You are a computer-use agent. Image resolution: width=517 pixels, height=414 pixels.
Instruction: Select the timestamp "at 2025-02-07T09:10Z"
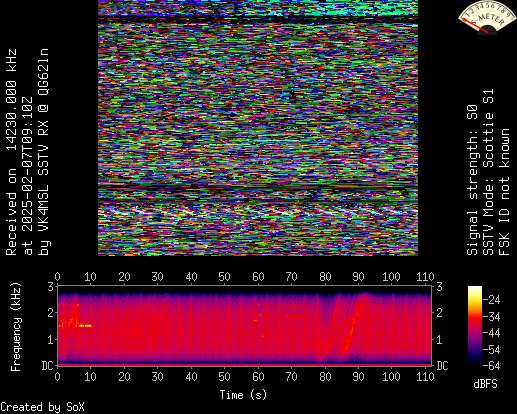28,176
